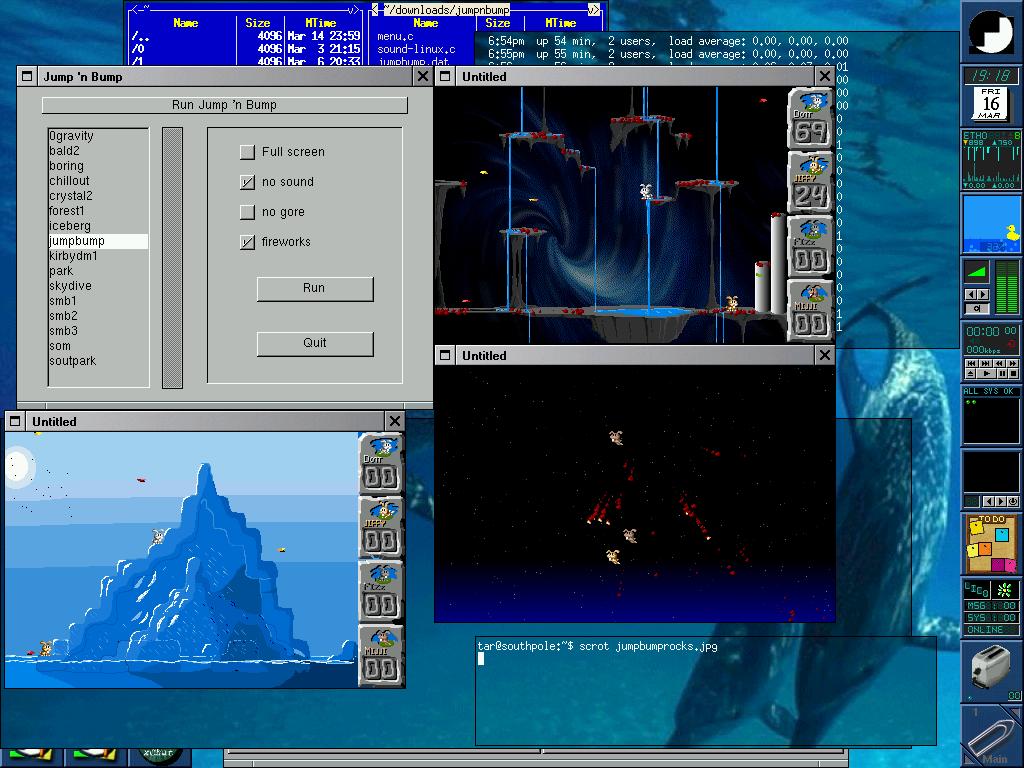This screenshot has height=768, width=1024.
Task: Click the rubber duck dock applet
Action: click(991, 224)
